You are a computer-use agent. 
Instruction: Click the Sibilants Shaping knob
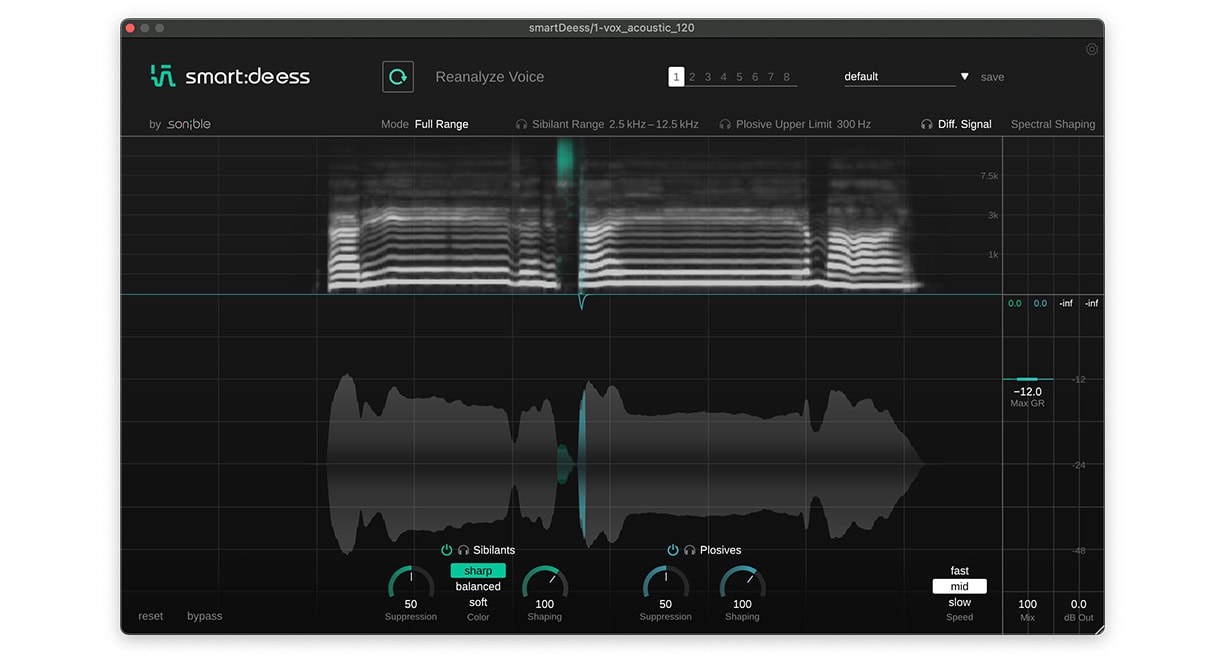coord(545,582)
